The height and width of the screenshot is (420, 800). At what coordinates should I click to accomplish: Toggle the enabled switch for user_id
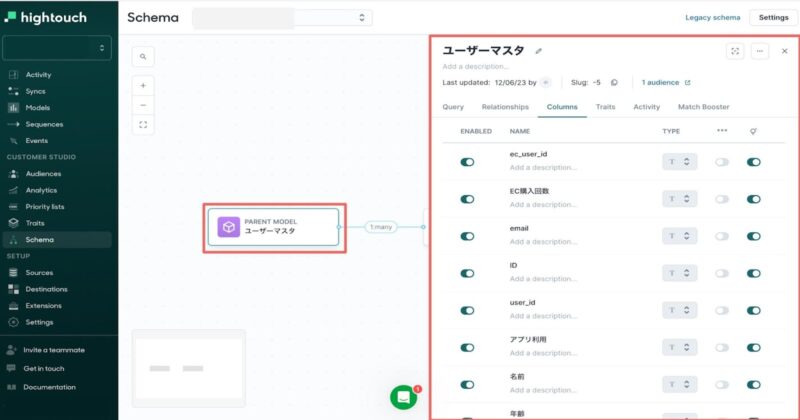pyautogui.click(x=467, y=310)
